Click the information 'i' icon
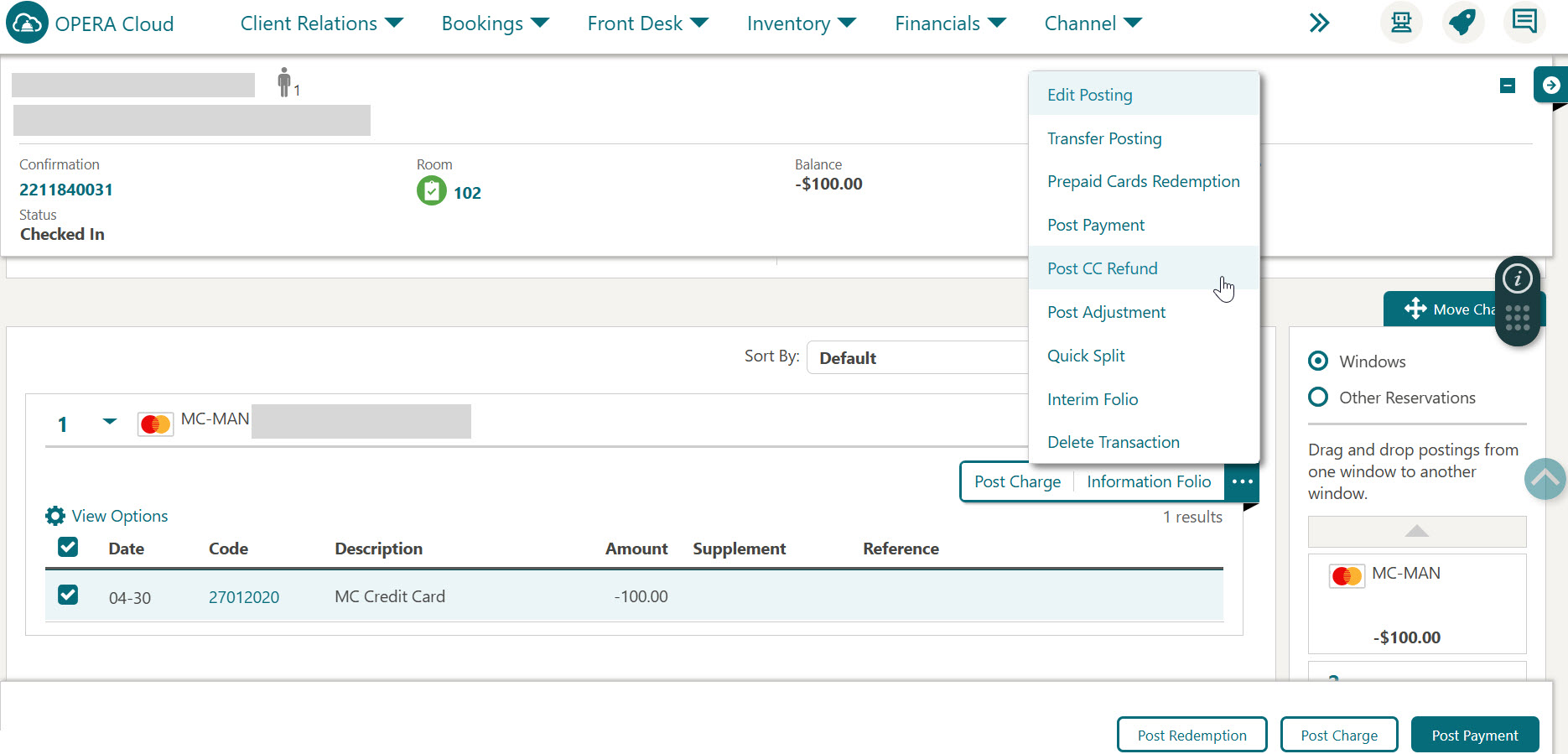The height and width of the screenshot is (754, 1568). coord(1518,278)
